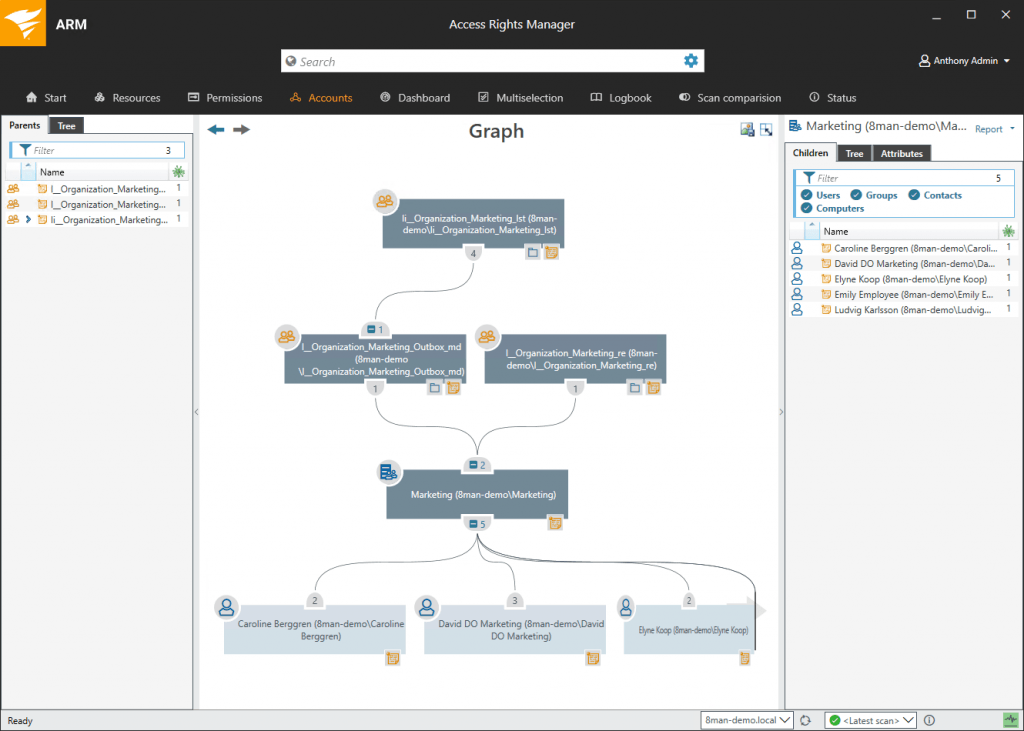
Task: Click the fit graph to window icon
Action: (766, 129)
